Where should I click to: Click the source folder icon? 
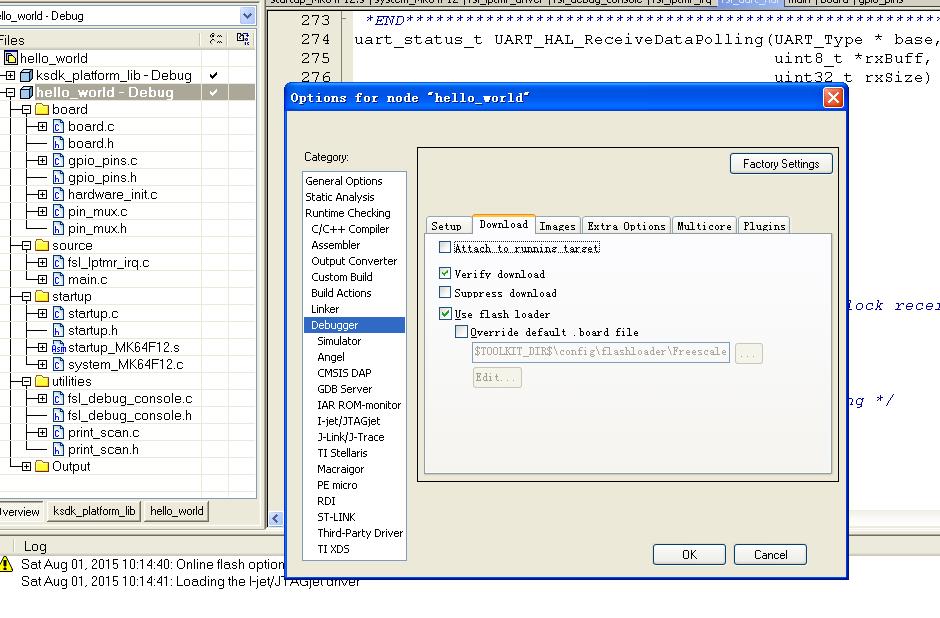(x=42, y=246)
